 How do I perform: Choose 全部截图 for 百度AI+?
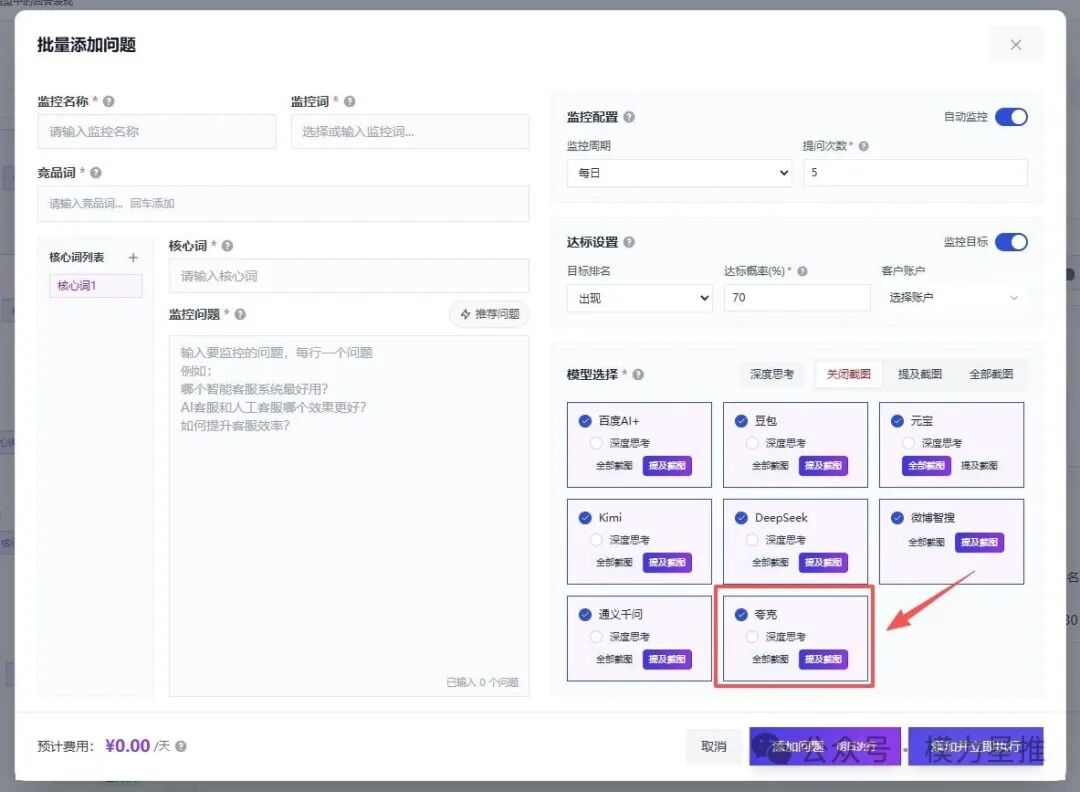(614, 466)
